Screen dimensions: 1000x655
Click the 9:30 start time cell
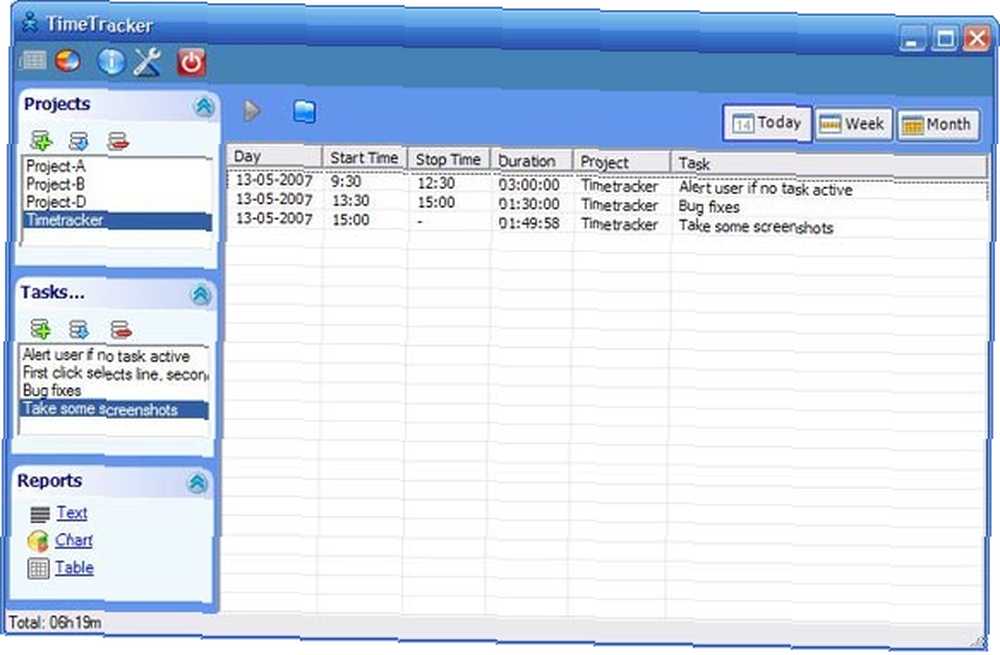click(346, 182)
